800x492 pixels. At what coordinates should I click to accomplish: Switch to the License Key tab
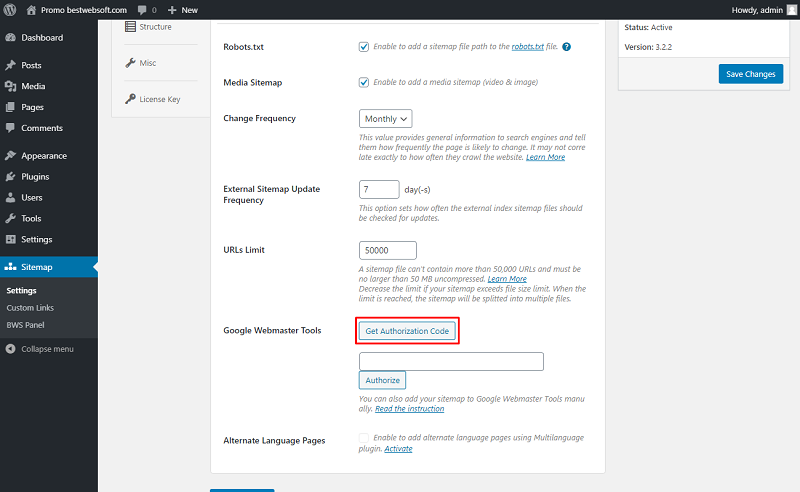[x=160, y=99]
